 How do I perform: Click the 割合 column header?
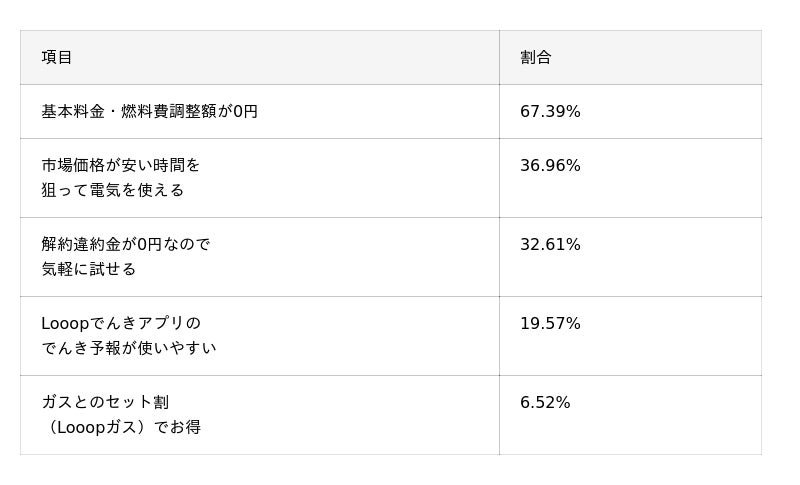pyautogui.click(x=535, y=57)
